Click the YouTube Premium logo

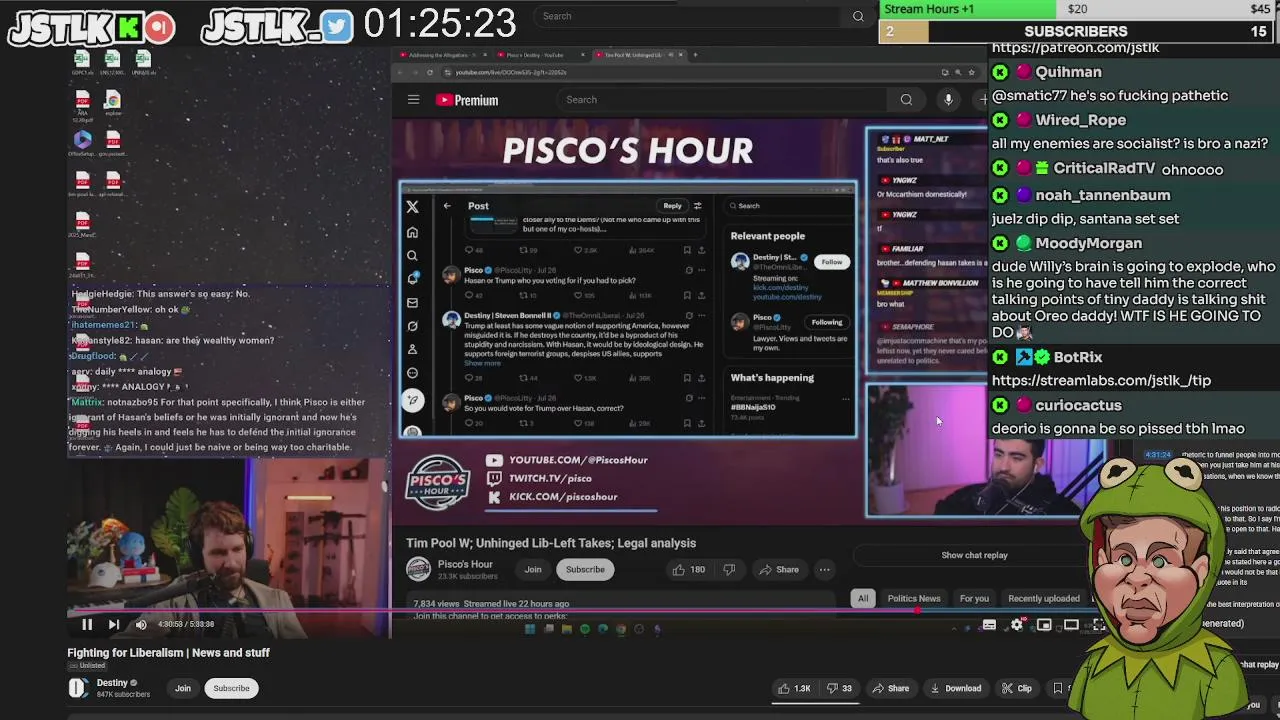(467, 100)
